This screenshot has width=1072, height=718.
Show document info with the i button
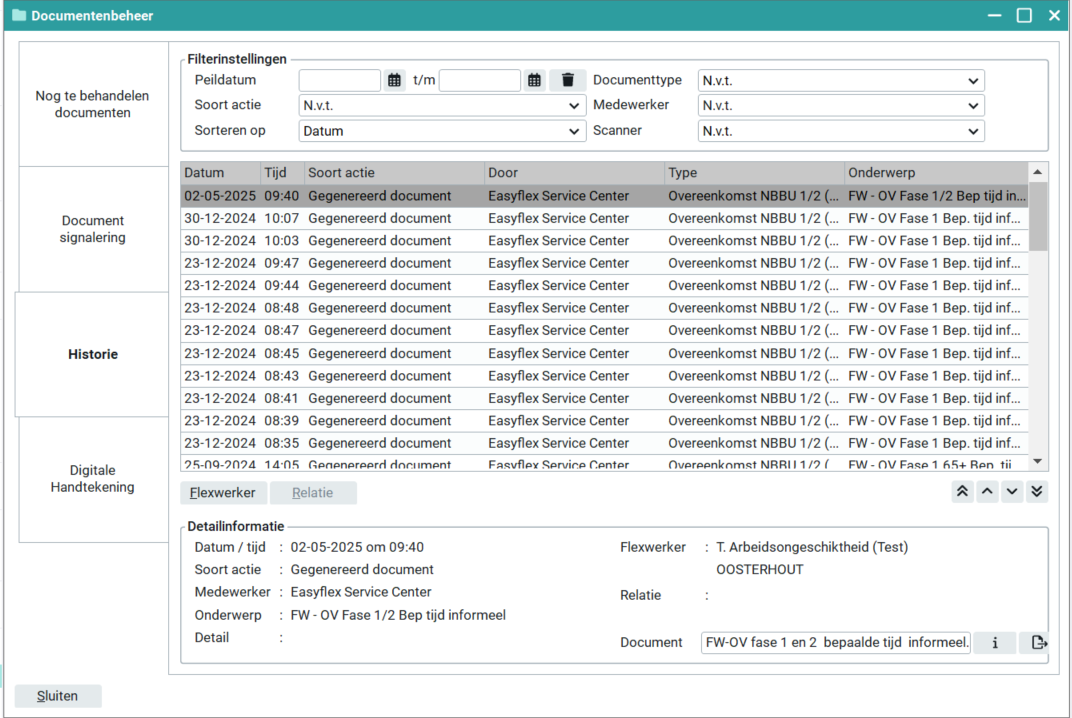[995, 643]
